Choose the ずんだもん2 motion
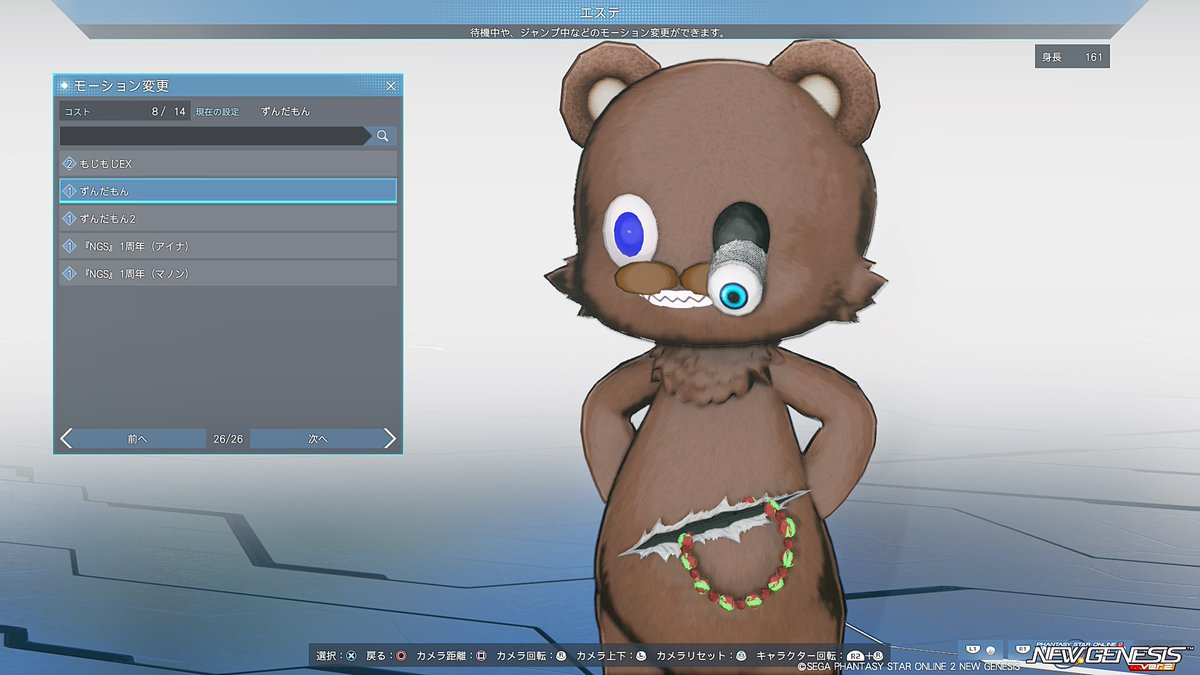1200x675 pixels. [228, 218]
